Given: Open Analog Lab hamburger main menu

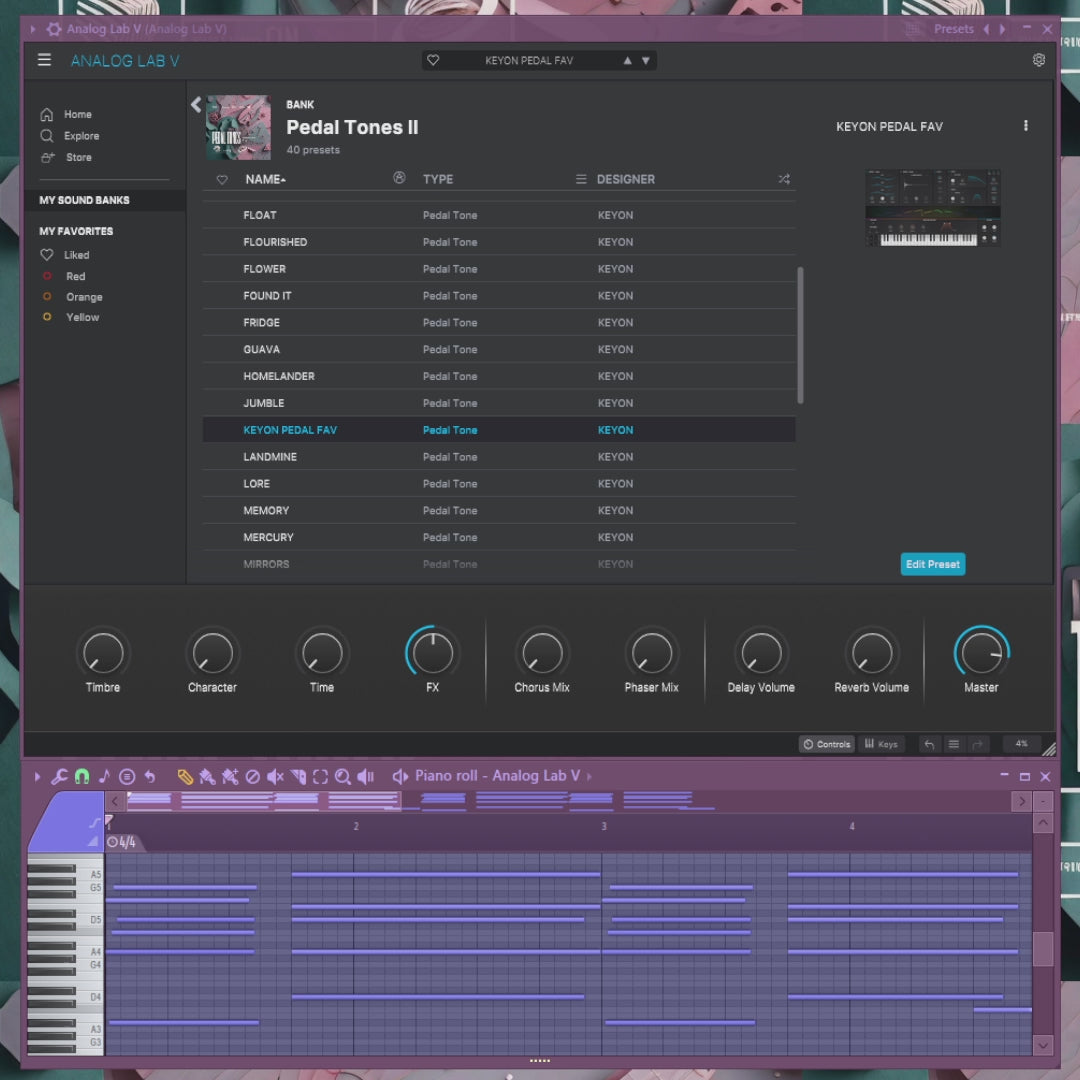Looking at the screenshot, I should (x=44, y=60).
